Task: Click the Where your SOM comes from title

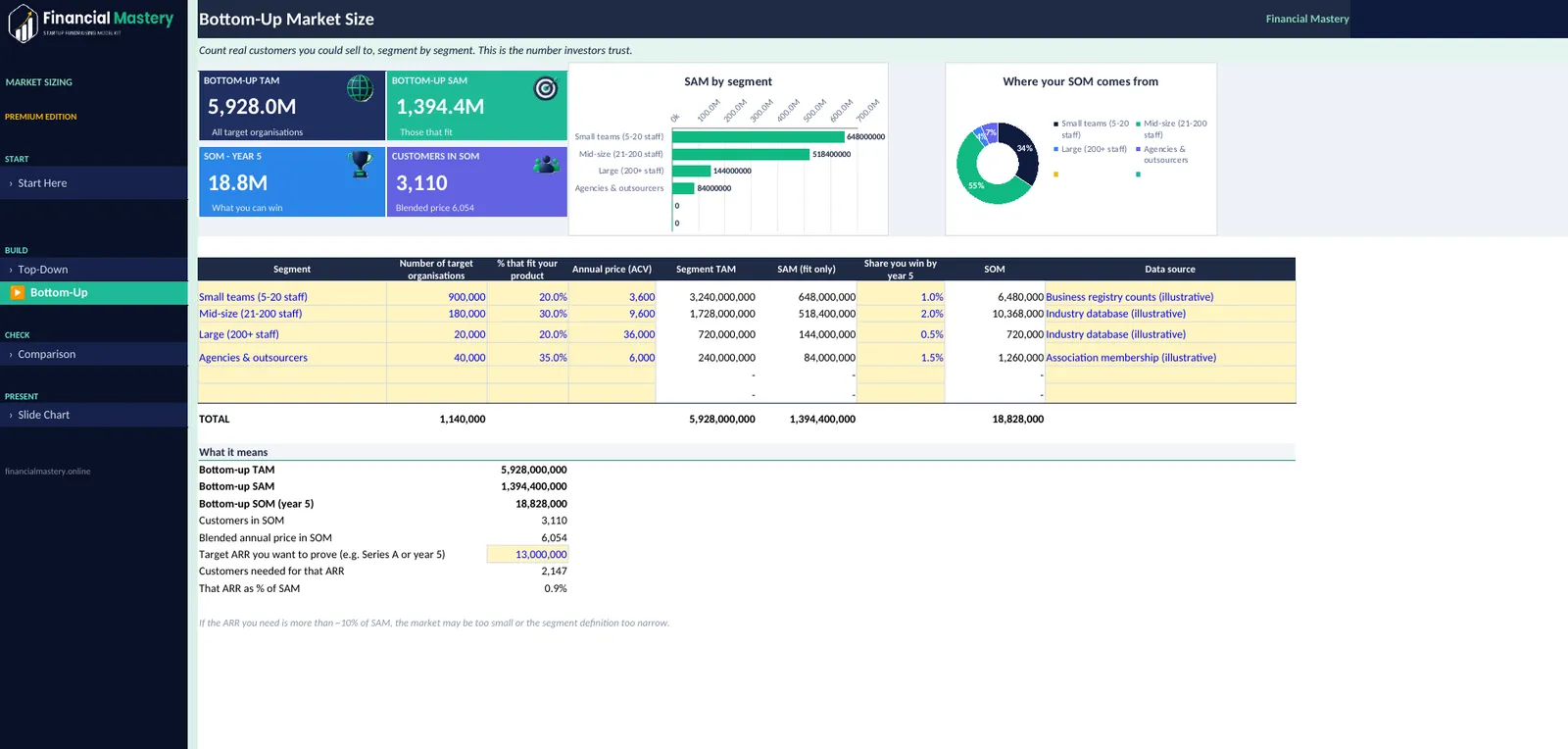Action: tap(1080, 81)
